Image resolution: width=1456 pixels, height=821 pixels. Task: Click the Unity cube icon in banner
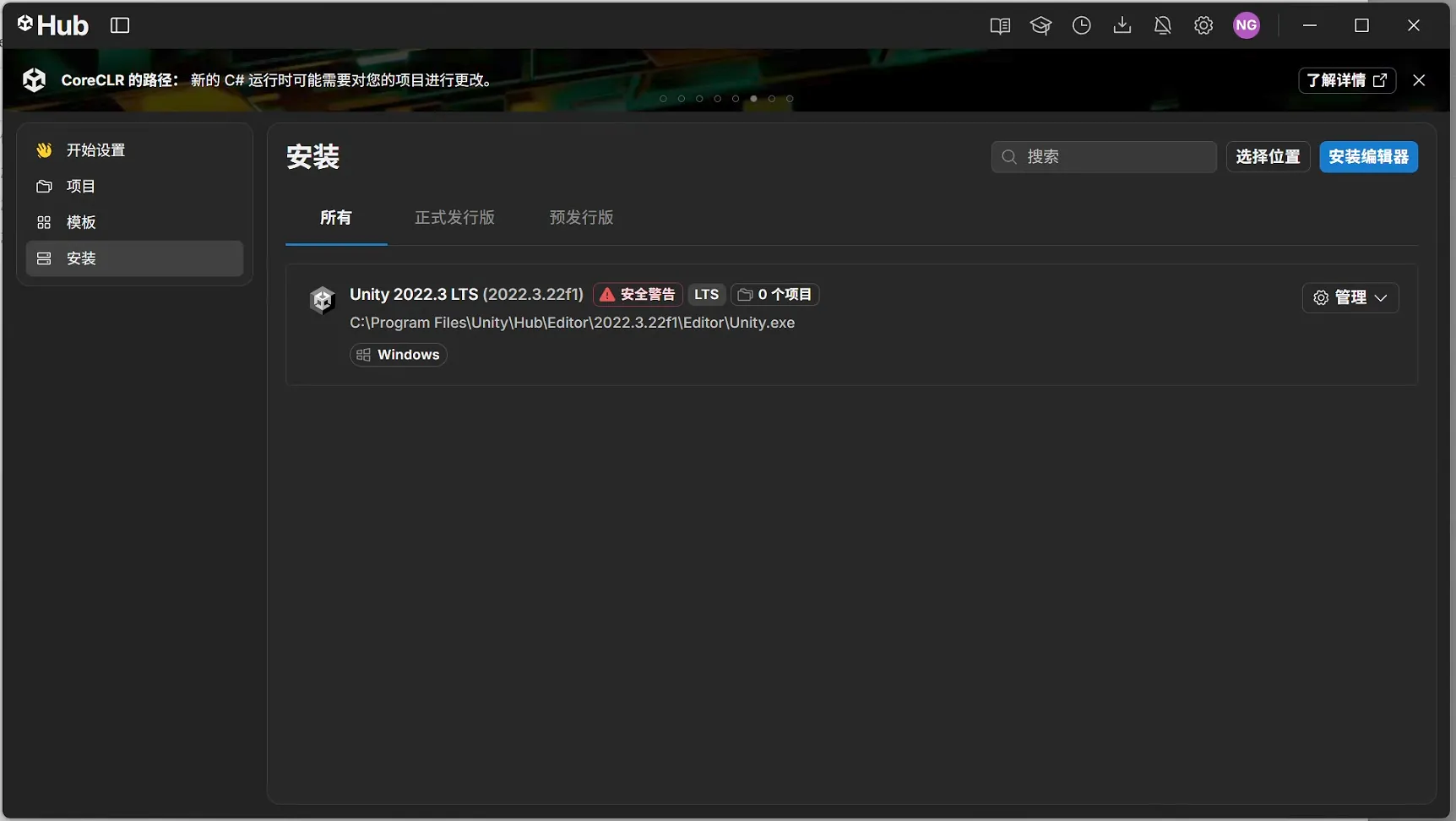(35, 79)
